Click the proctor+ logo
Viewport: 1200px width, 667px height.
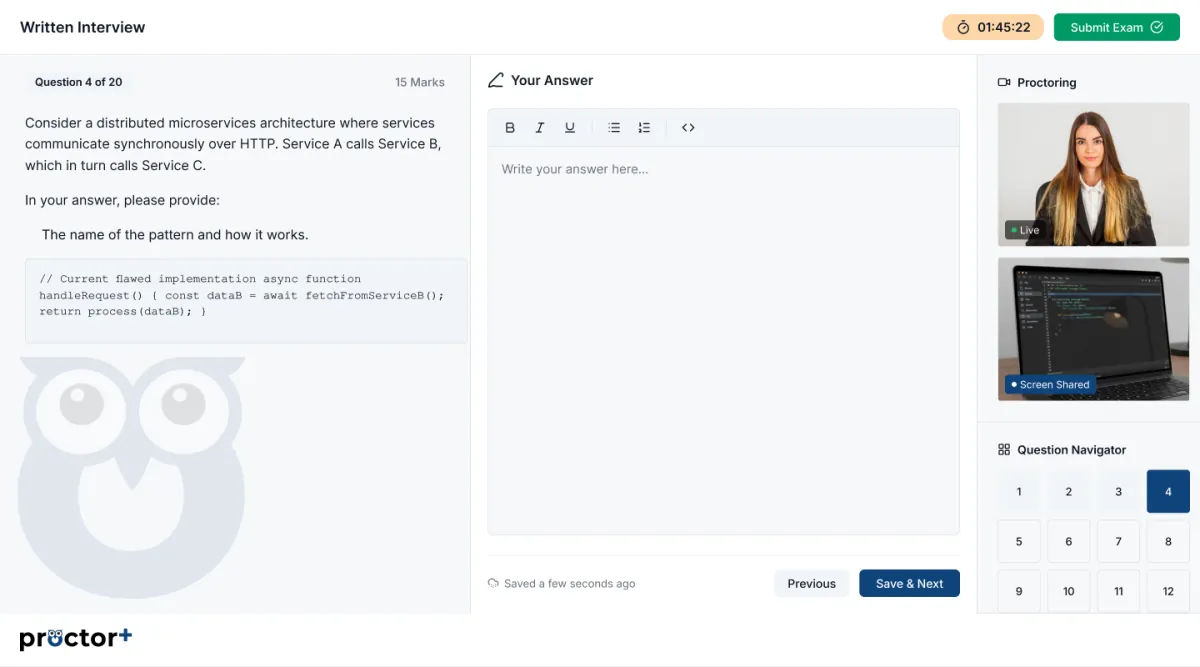click(76, 638)
